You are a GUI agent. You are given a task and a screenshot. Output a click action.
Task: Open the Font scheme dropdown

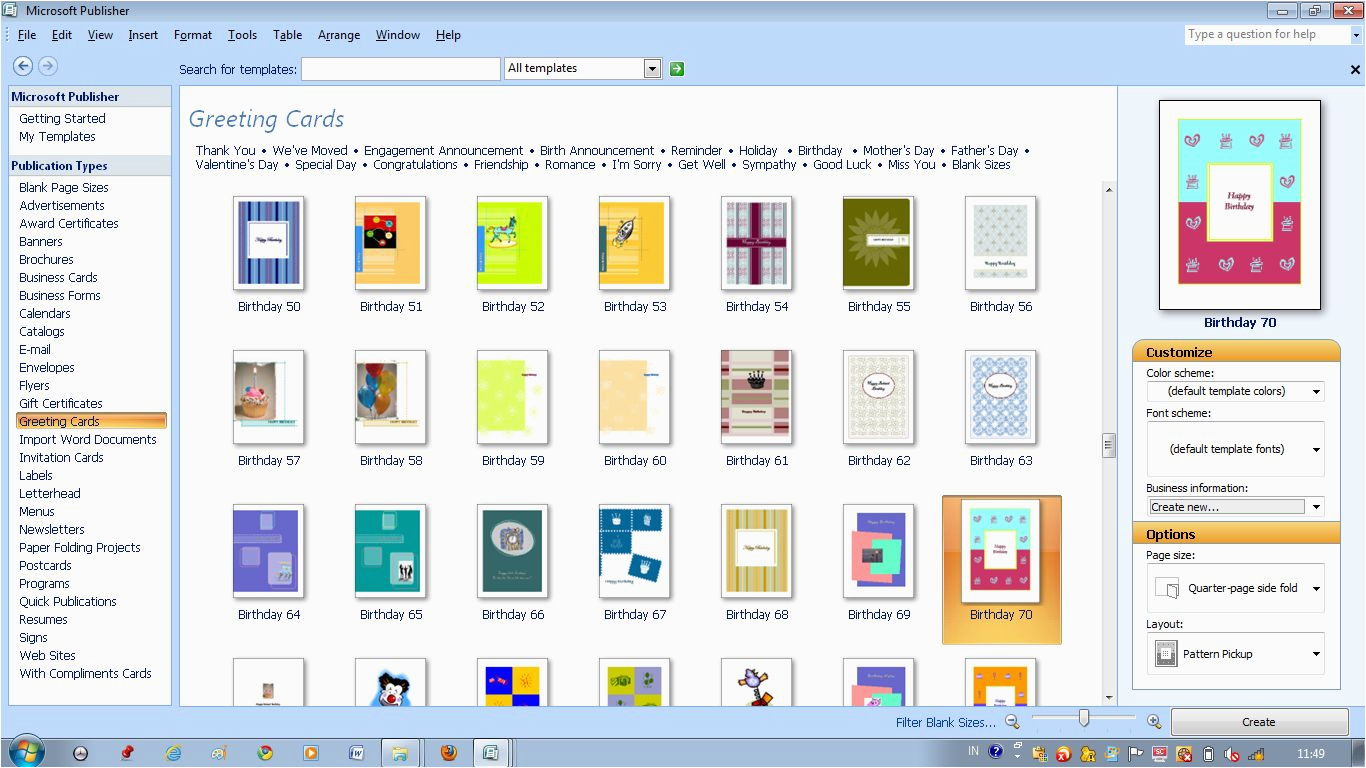coord(1316,449)
